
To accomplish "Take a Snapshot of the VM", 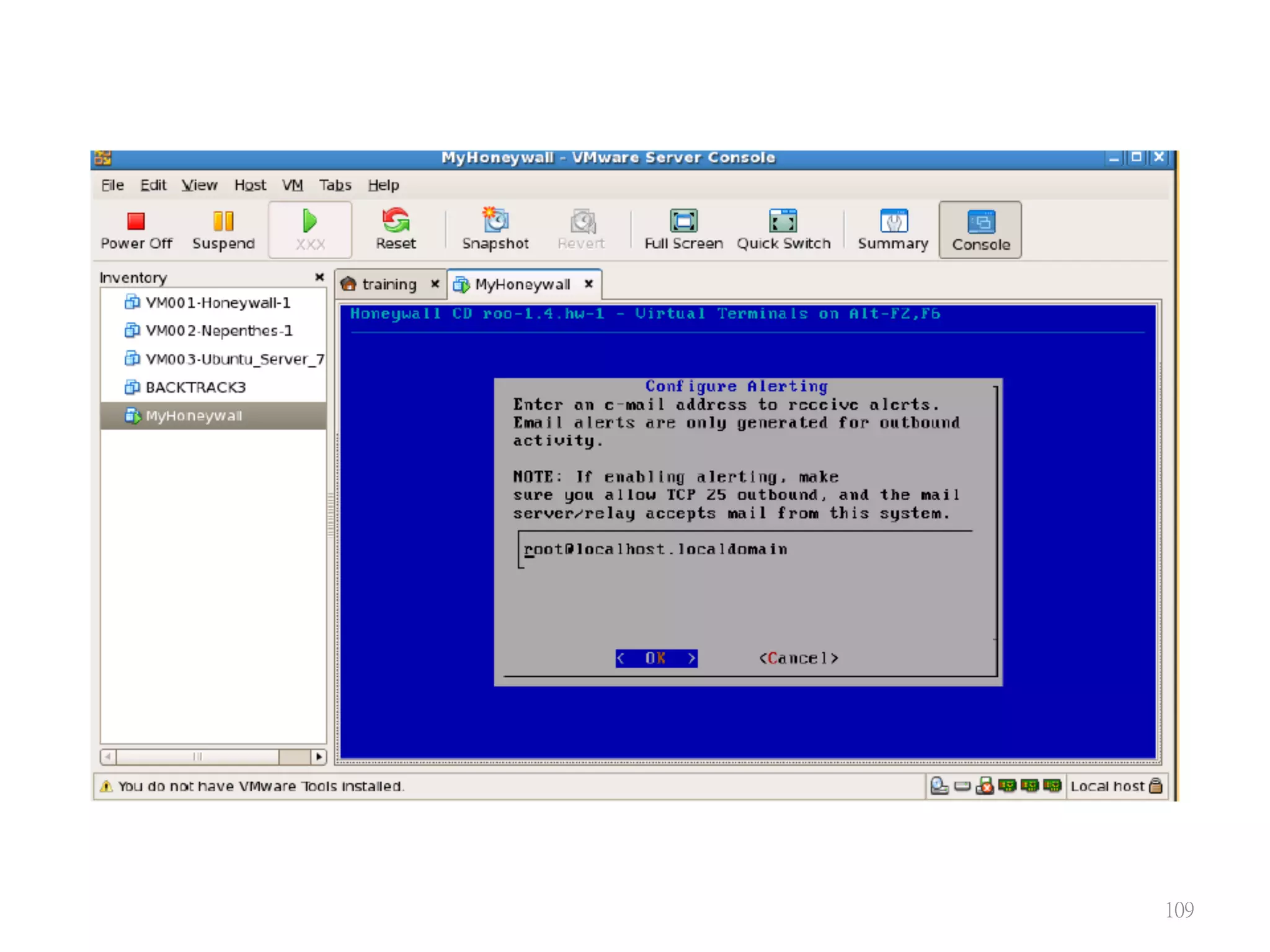I will 495,229.
